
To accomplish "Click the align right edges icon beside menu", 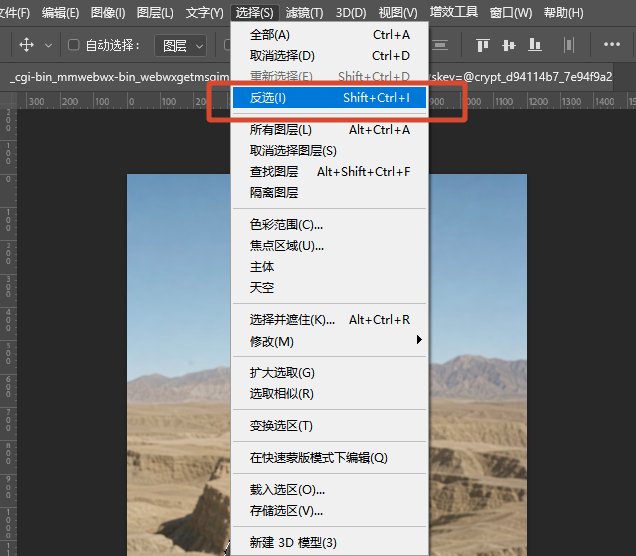I will click(x=440, y=45).
